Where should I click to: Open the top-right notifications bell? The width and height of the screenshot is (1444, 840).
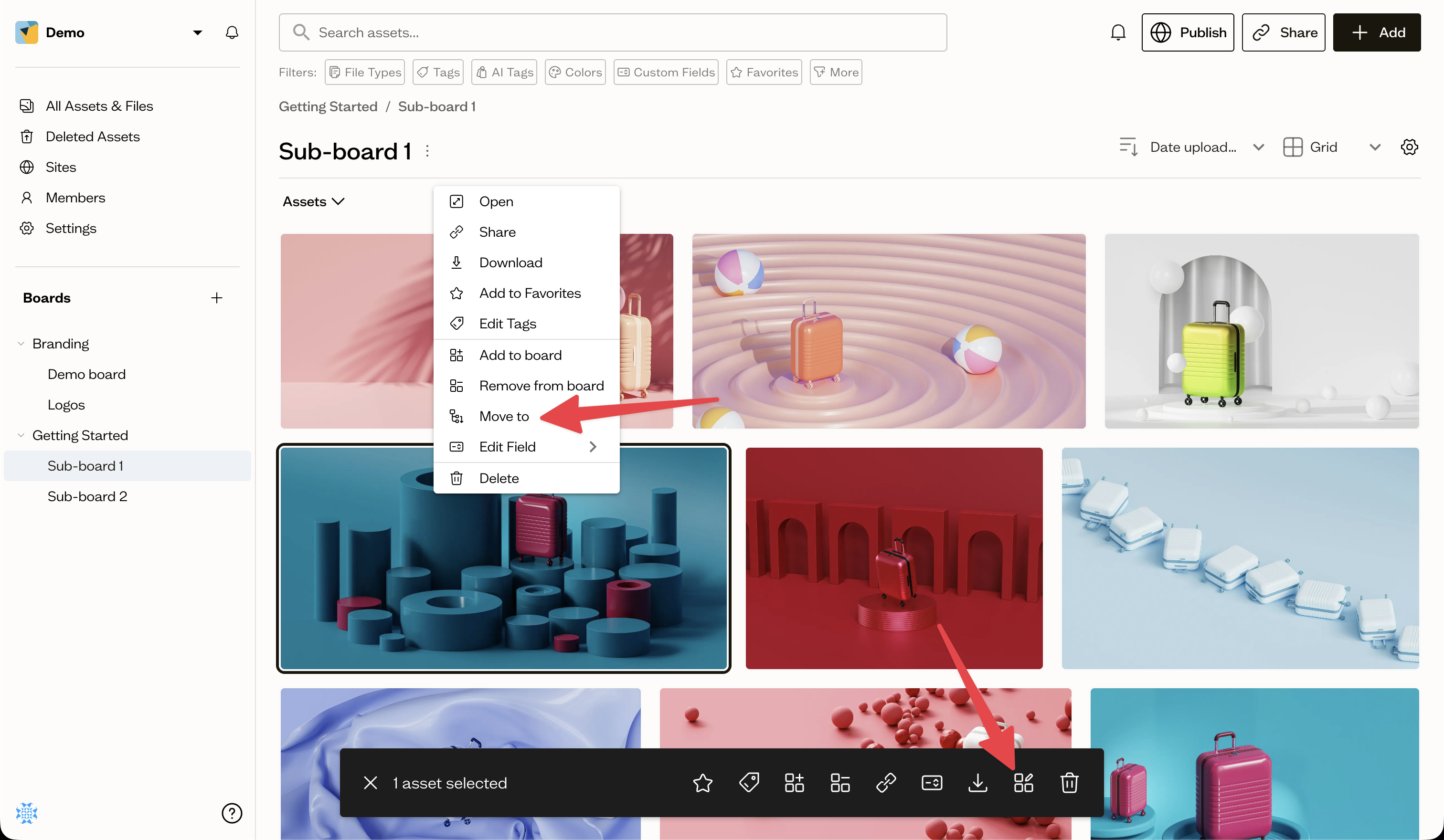tap(1117, 32)
